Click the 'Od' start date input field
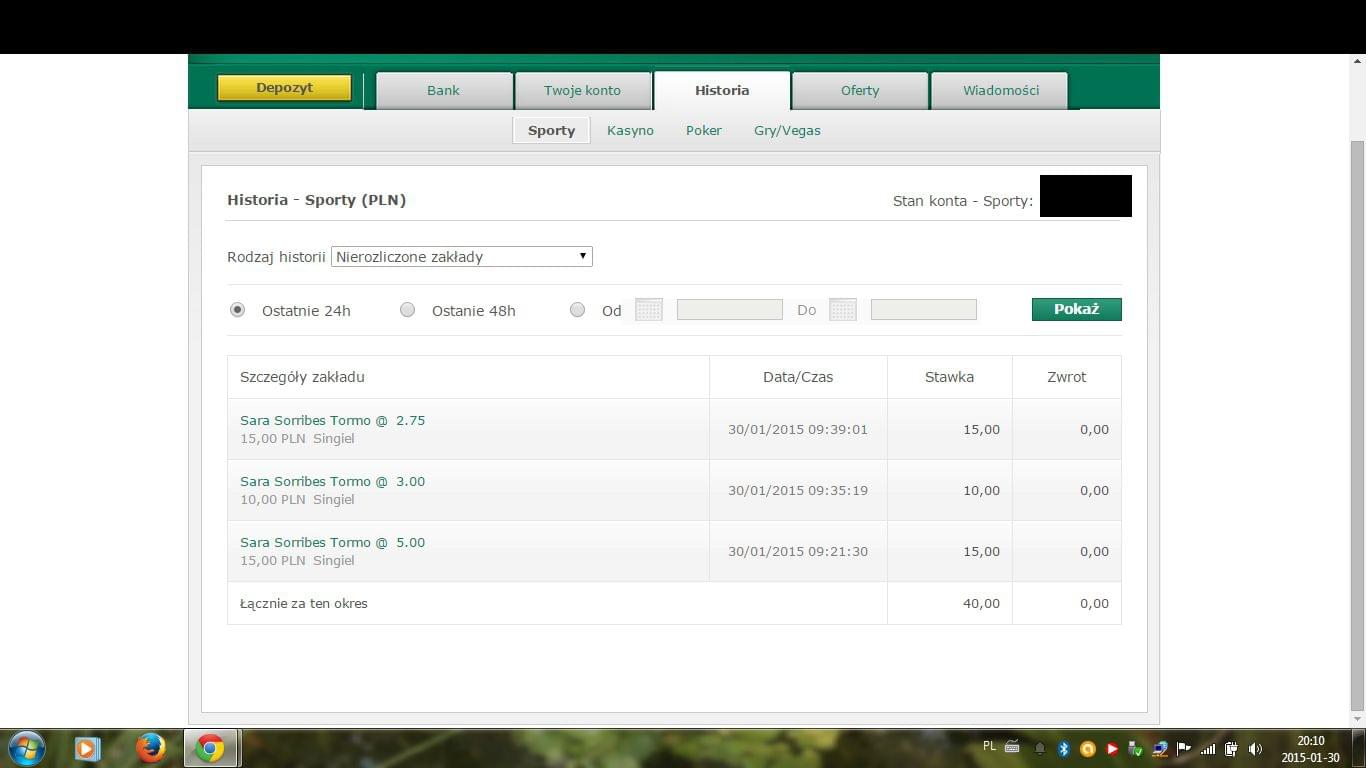The height and width of the screenshot is (768, 1366). point(729,310)
